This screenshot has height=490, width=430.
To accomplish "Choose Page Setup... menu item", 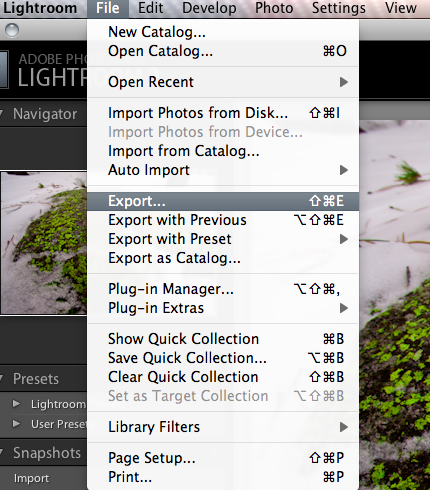I will (223, 458).
